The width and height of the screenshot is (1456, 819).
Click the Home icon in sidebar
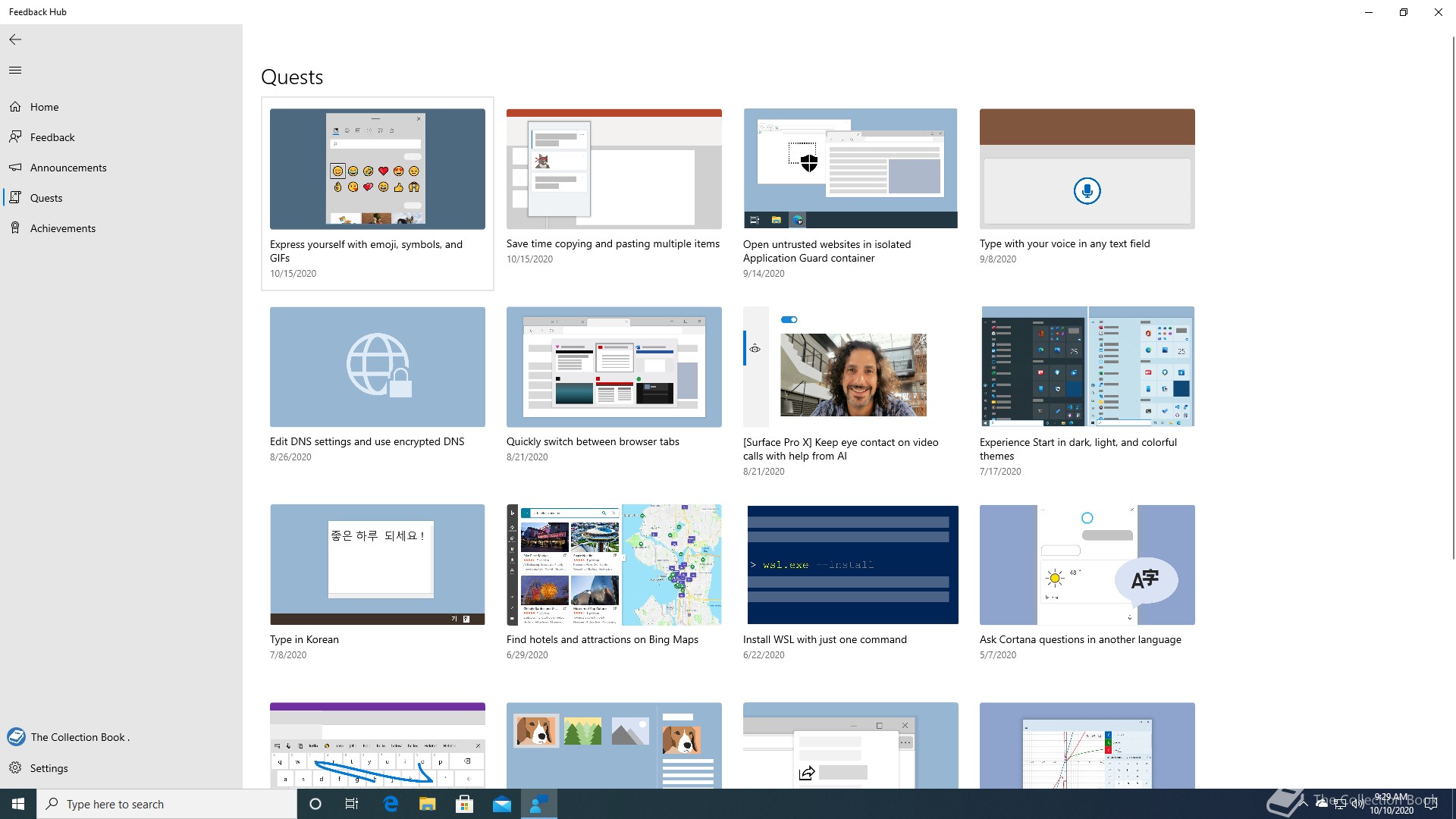15,107
